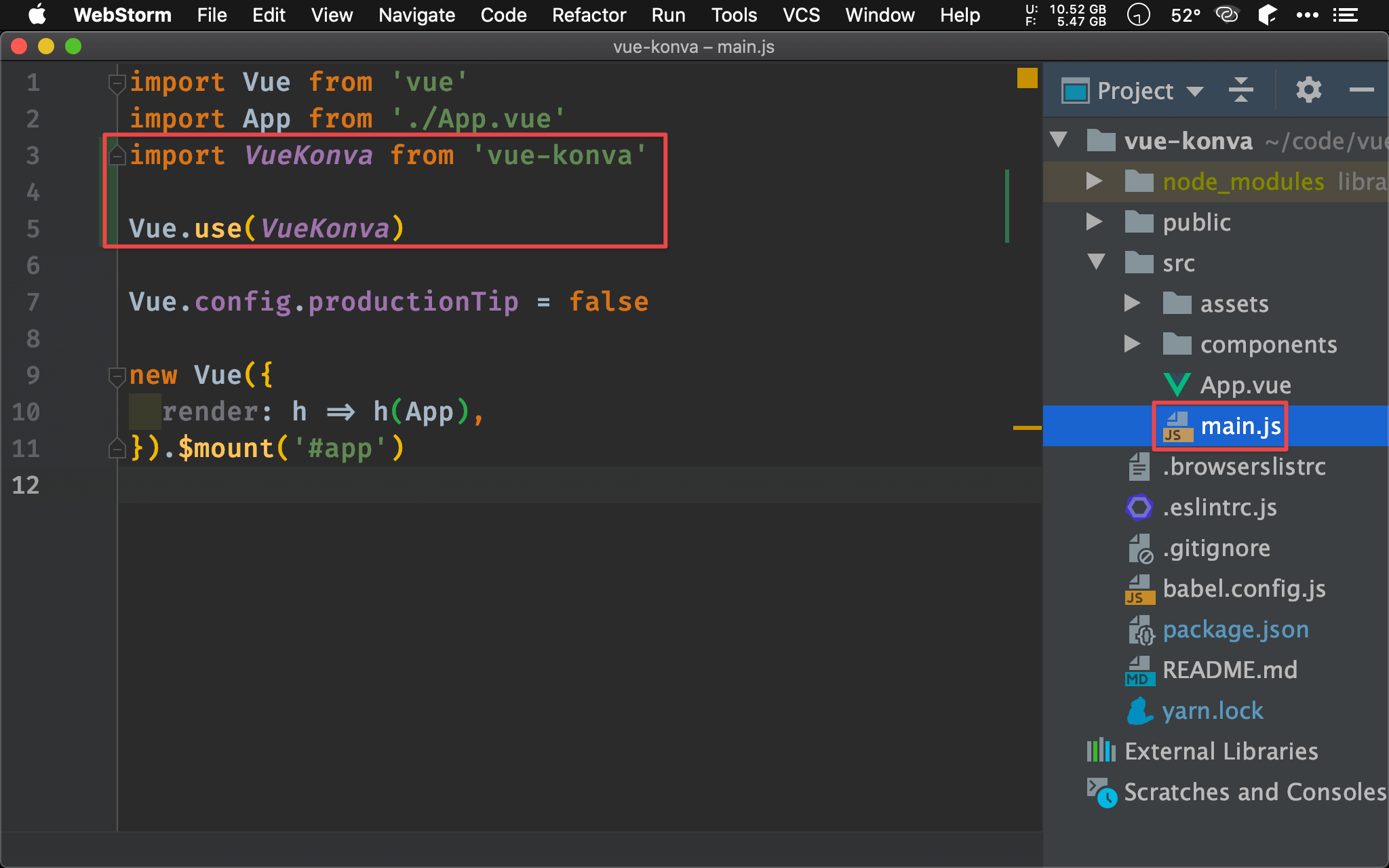Click the Markdown icon beside README.md
Image resolution: width=1389 pixels, height=868 pixels.
pyautogui.click(x=1139, y=671)
